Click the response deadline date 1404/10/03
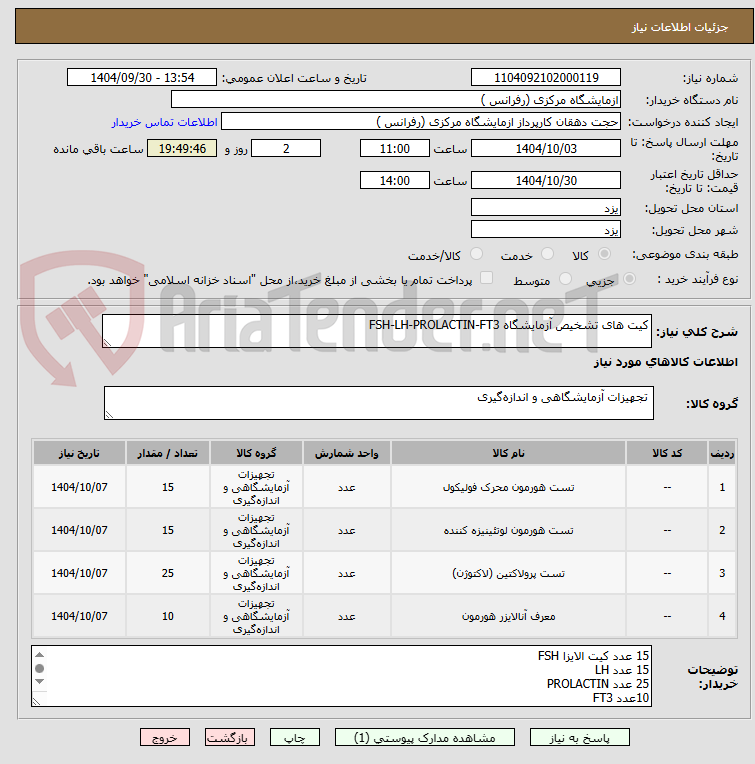This screenshot has width=755, height=764. [546, 148]
